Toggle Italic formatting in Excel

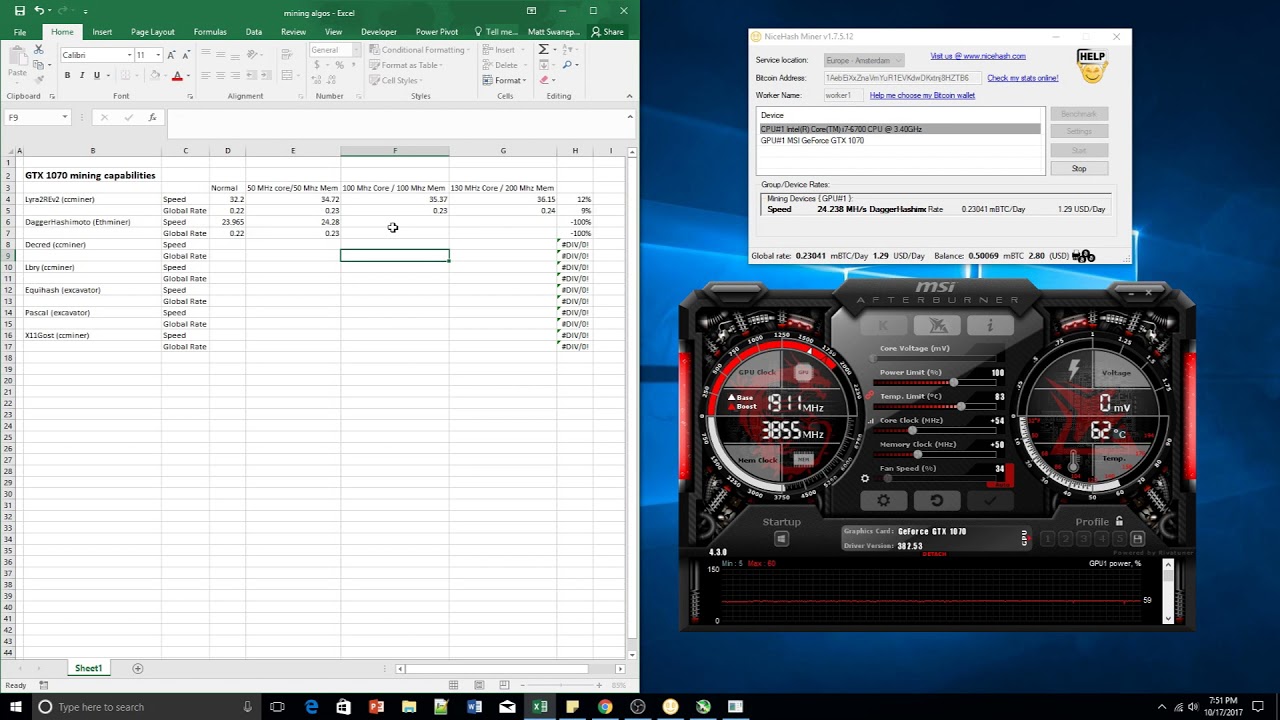82,75
